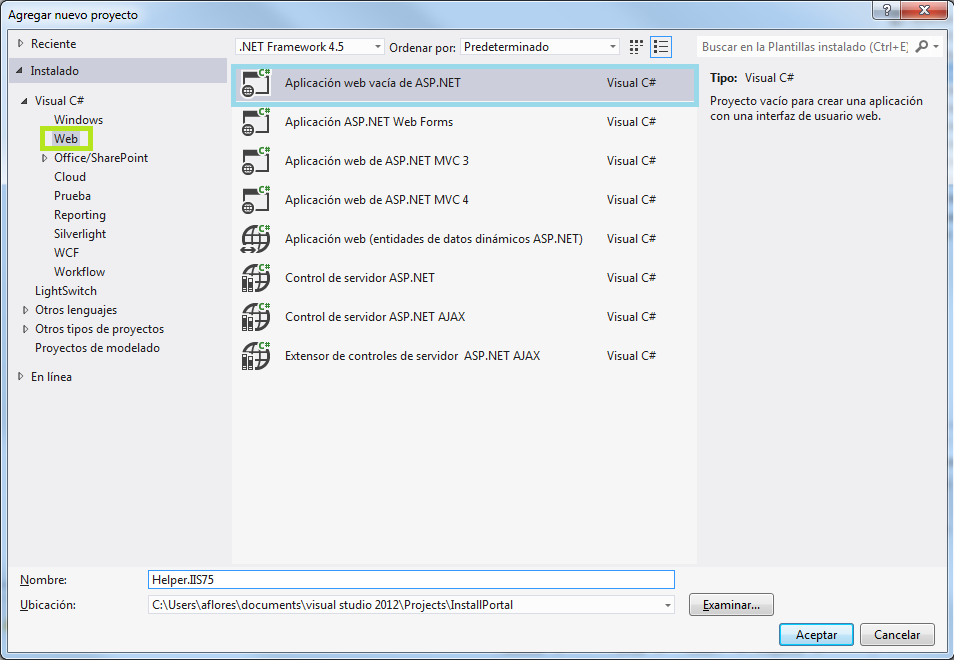The height and width of the screenshot is (662, 954).
Task: Select the Reporting category
Action: [x=80, y=215]
